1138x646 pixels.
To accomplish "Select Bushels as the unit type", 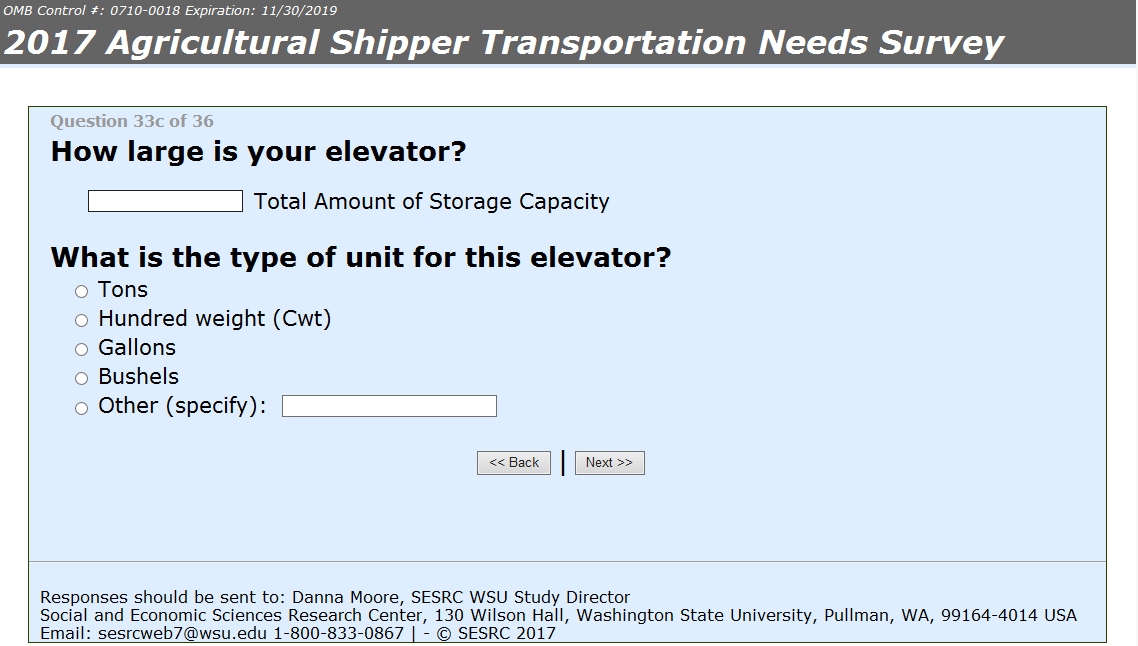I will pos(82,379).
